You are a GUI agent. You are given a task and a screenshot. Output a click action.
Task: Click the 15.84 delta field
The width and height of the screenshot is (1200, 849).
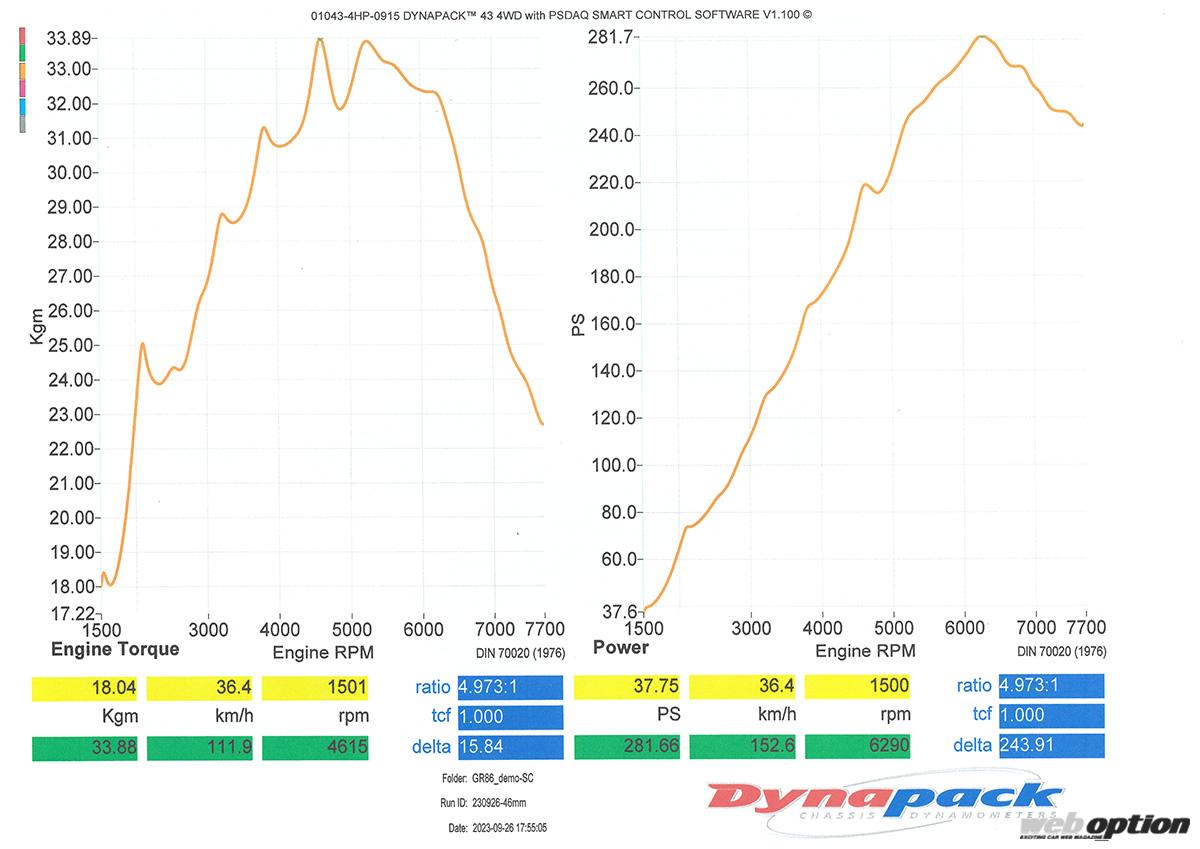pyautogui.click(x=510, y=746)
